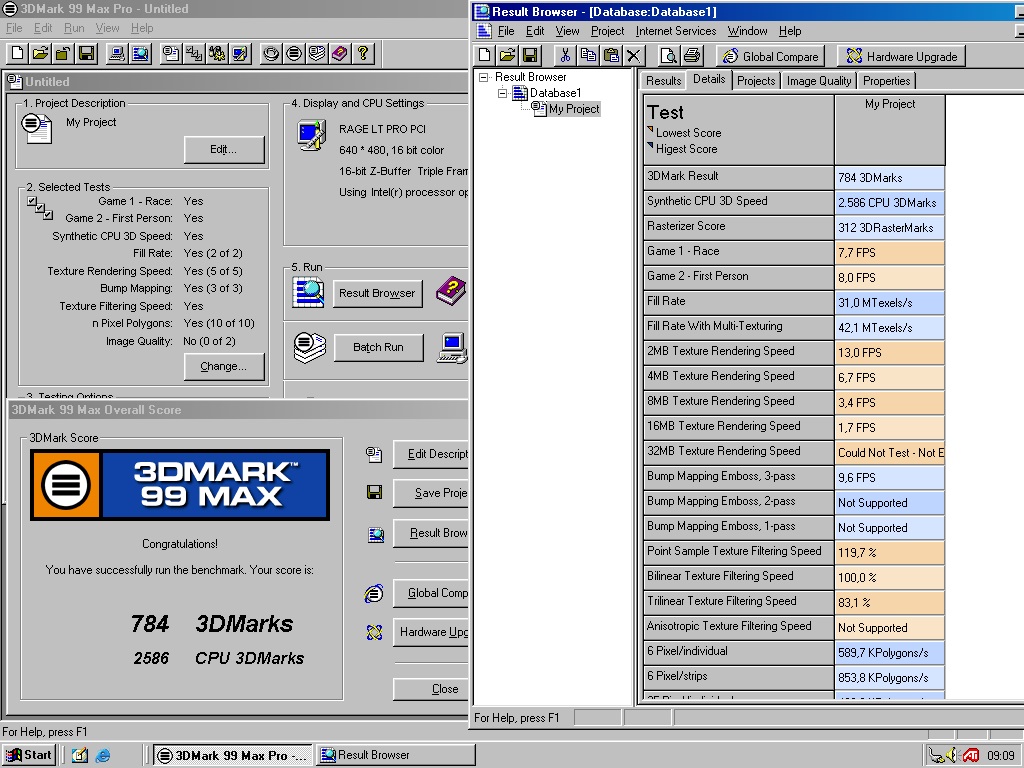The width and height of the screenshot is (1024, 768).
Task: Click the purple help book icon beside Result Browser button
Action: 451,291
